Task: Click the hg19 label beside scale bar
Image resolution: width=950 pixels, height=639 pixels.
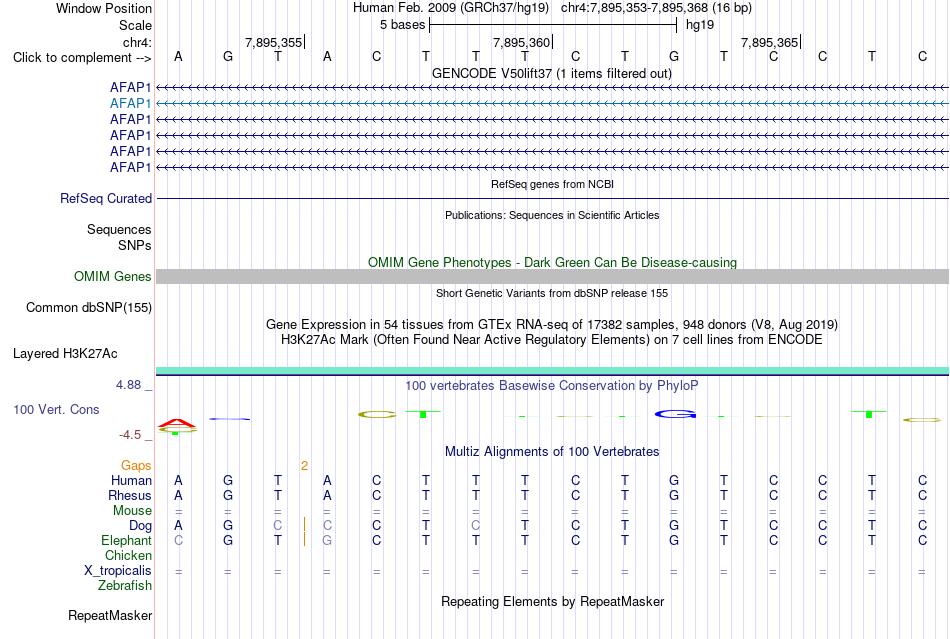Action: (700, 25)
